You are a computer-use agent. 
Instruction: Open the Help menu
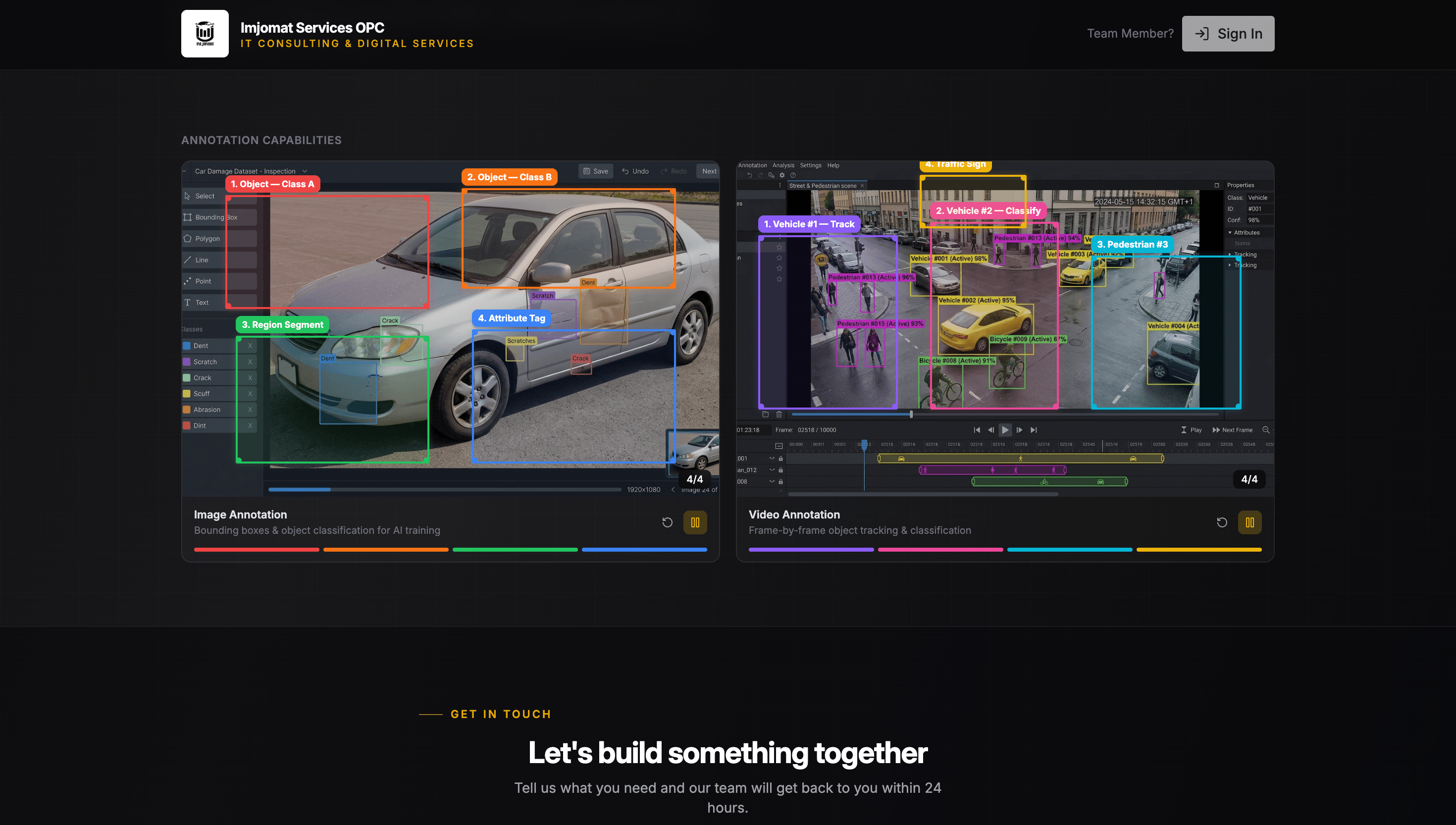point(833,165)
